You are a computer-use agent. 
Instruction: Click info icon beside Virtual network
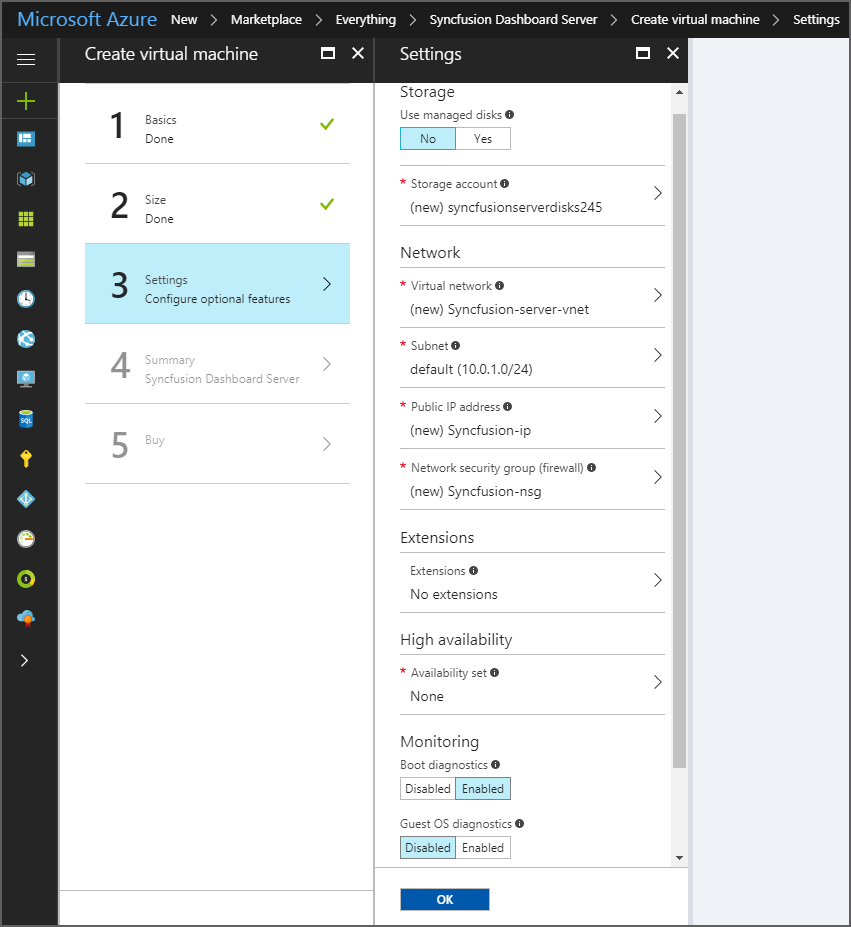tap(500, 286)
